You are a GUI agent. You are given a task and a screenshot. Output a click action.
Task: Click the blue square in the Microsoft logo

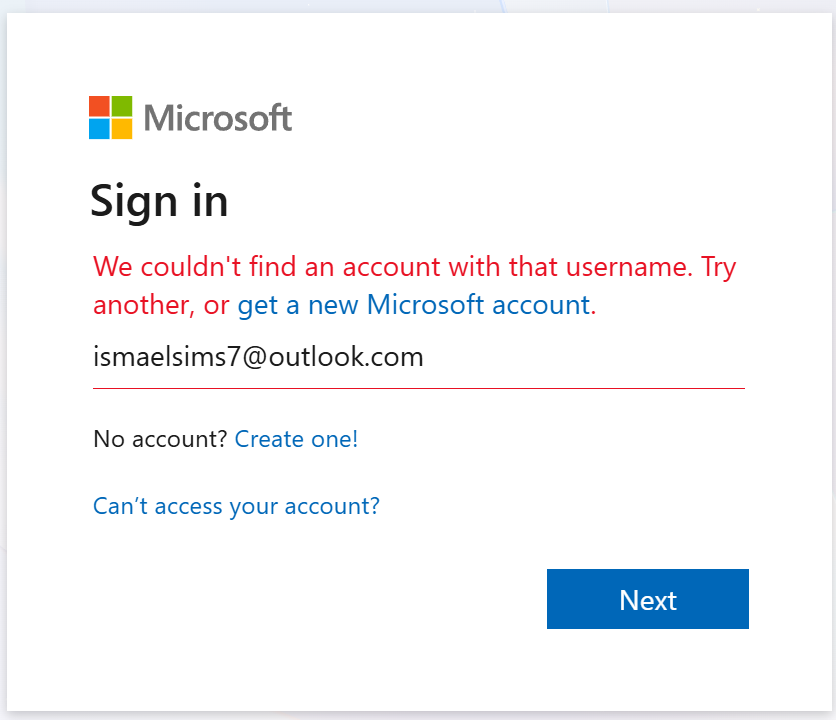pos(99,129)
